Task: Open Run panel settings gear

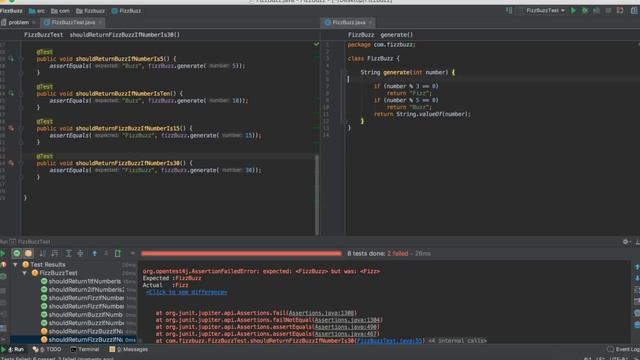Action: (x=625, y=242)
